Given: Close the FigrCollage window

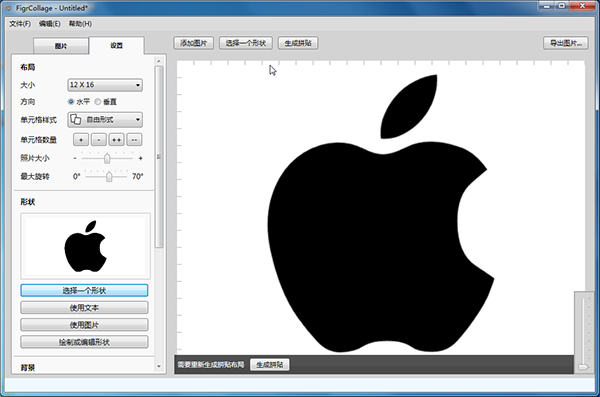Looking at the screenshot, I should [x=582, y=6].
